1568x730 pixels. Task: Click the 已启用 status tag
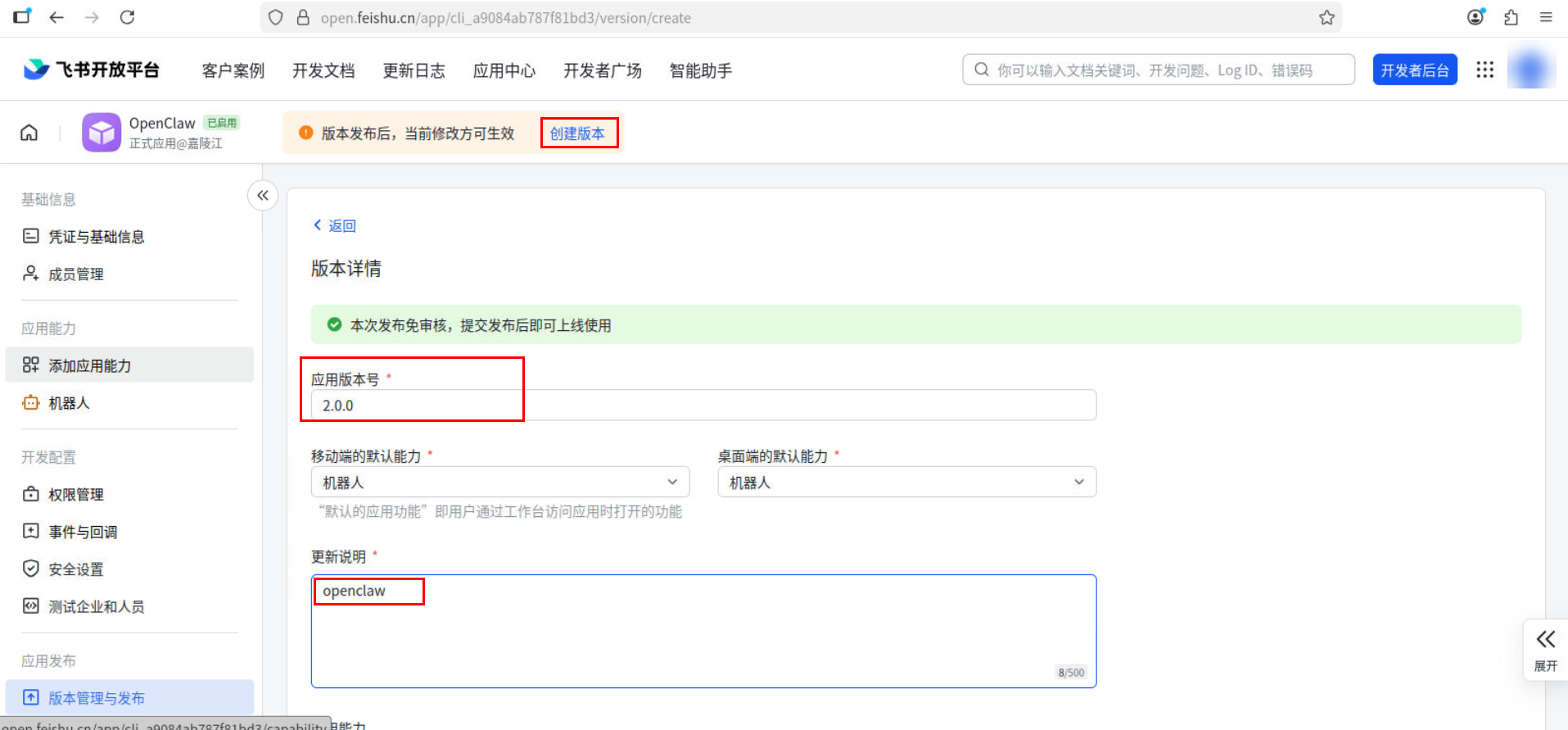222,123
